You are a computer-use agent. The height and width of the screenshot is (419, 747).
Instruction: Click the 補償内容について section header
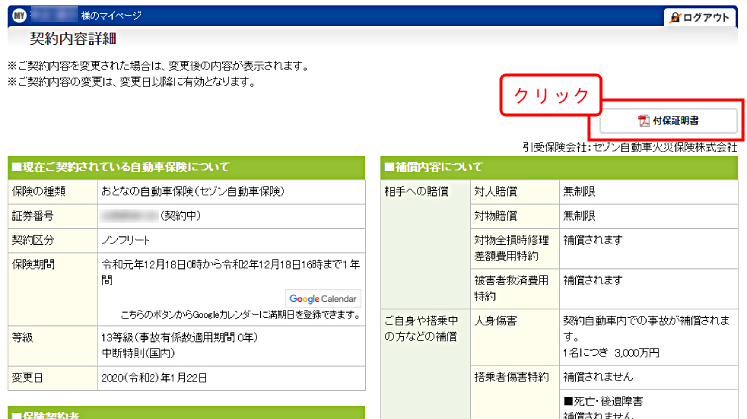tap(437, 167)
